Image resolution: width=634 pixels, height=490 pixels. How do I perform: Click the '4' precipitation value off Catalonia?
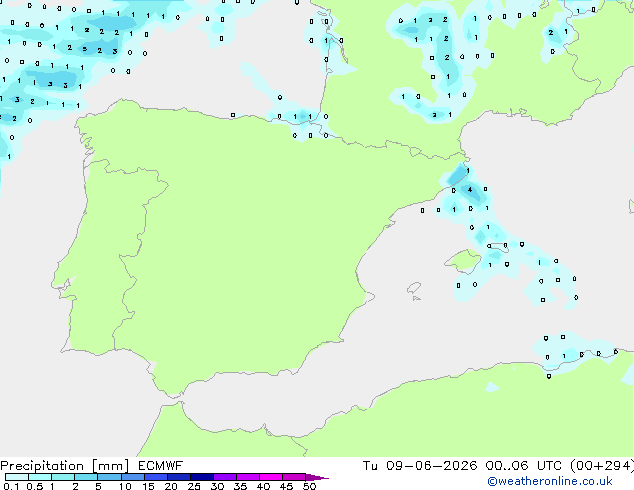click(x=469, y=189)
